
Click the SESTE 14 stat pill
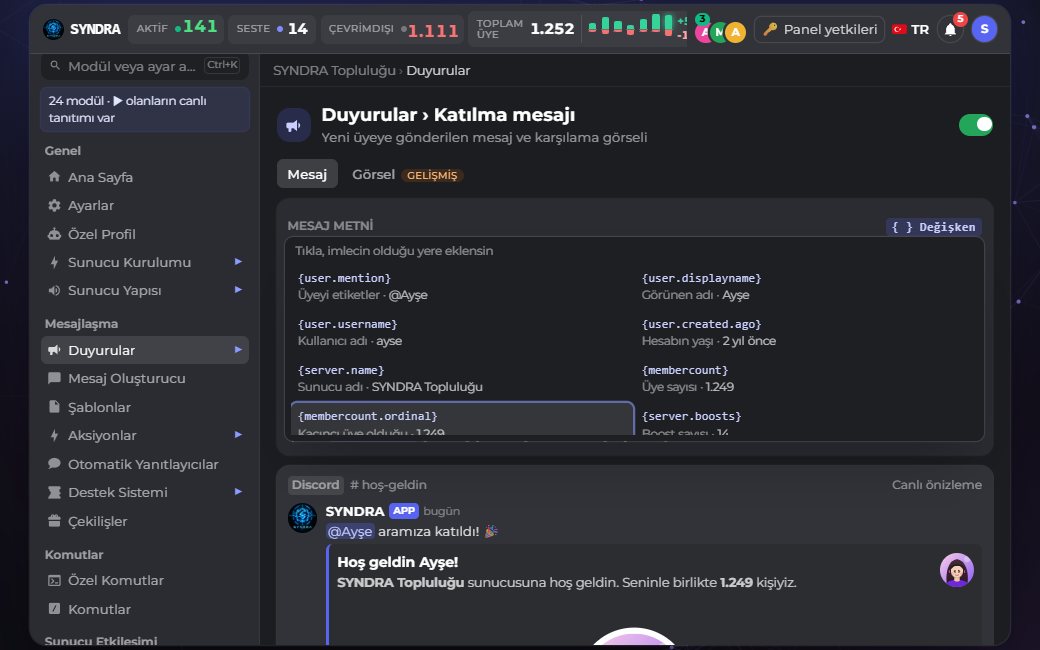click(272, 29)
